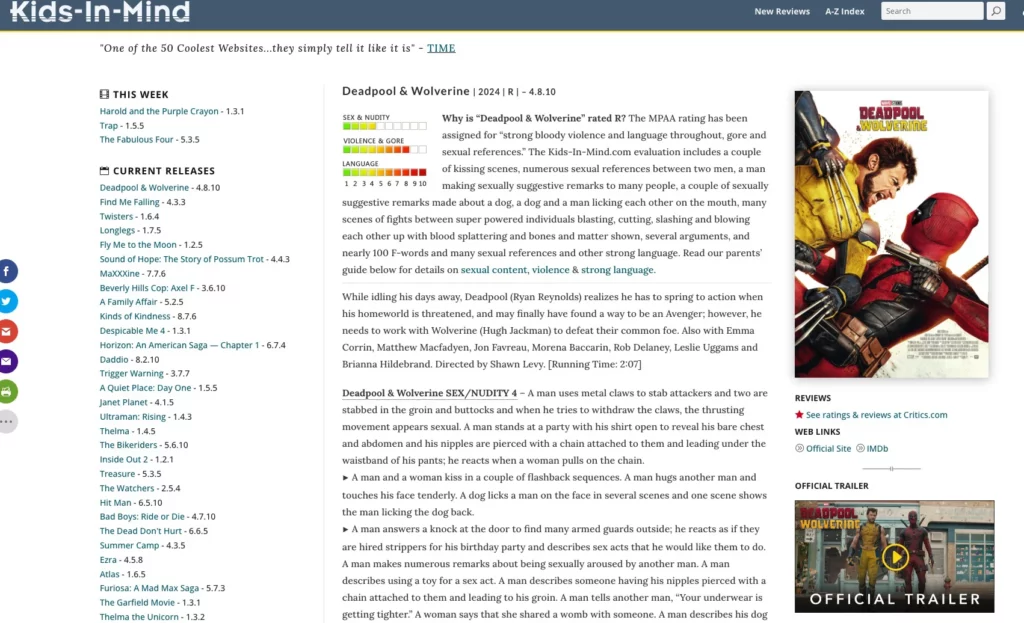Open A-Z Index menu item
The image size is (1024, 623).
(844, 11)
